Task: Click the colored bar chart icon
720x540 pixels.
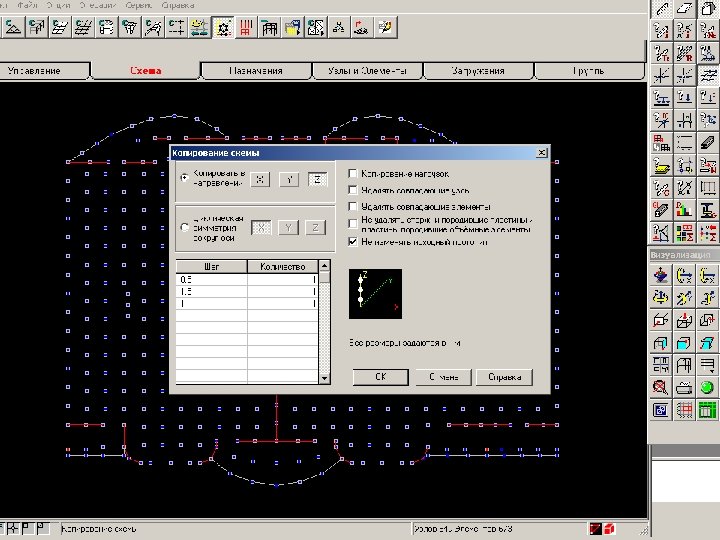Action: [x=684, y=211]
